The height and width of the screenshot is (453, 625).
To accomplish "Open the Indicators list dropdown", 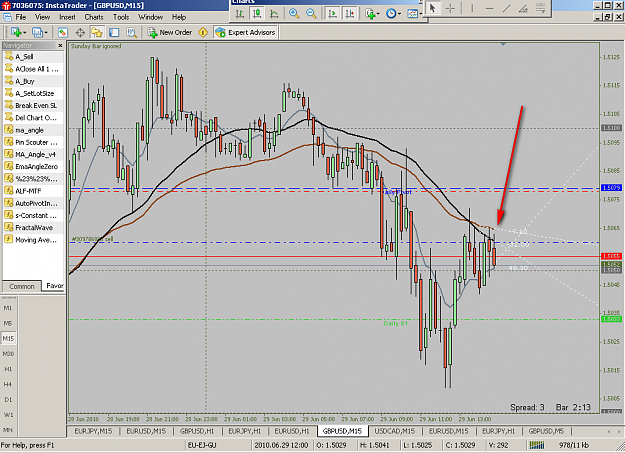I will pos(372,14).
